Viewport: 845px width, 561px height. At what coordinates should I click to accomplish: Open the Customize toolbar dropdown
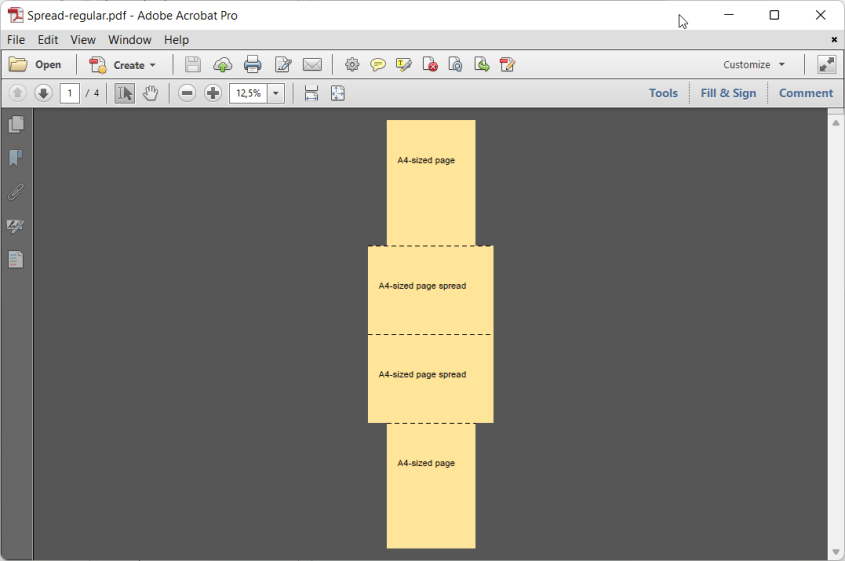click(753, 65)
